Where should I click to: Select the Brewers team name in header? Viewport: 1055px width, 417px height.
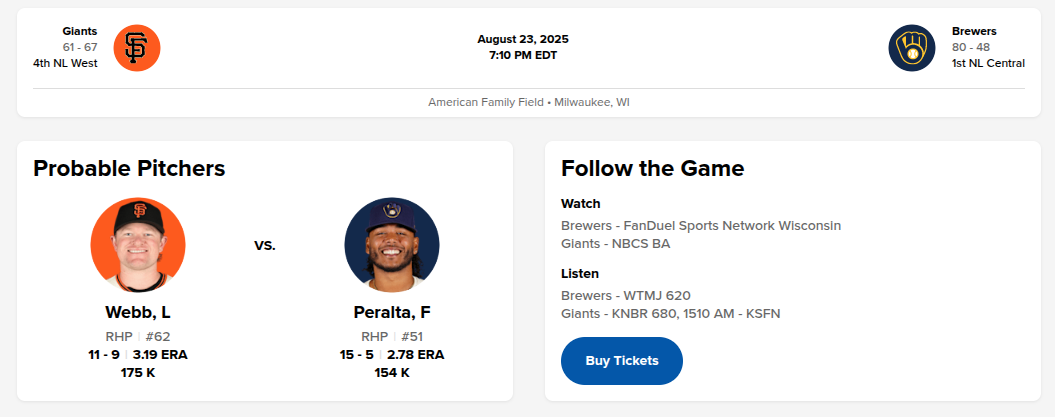click(x=974, y=31)
